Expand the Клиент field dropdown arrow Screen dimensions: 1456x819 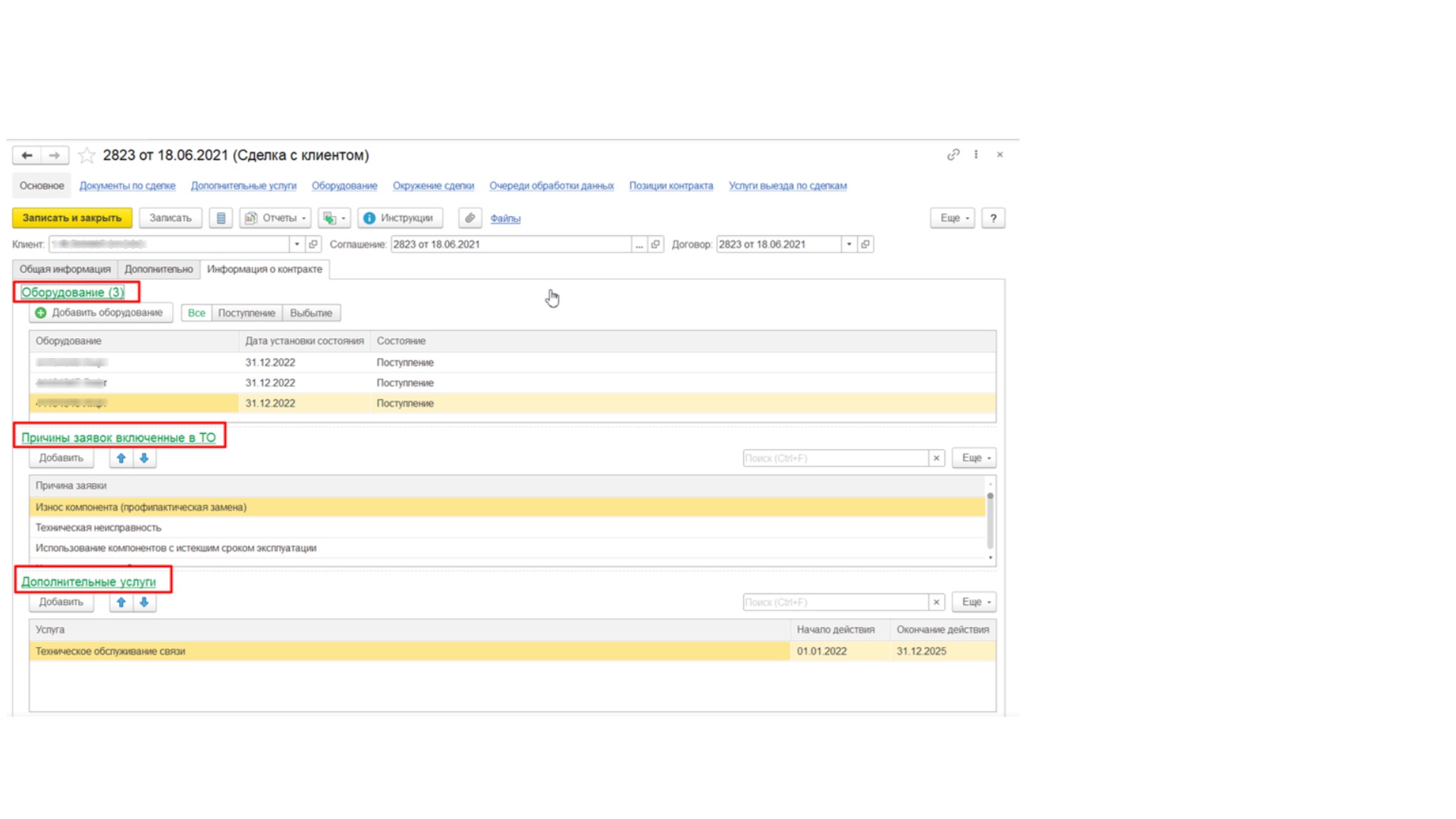pos(297,244)
